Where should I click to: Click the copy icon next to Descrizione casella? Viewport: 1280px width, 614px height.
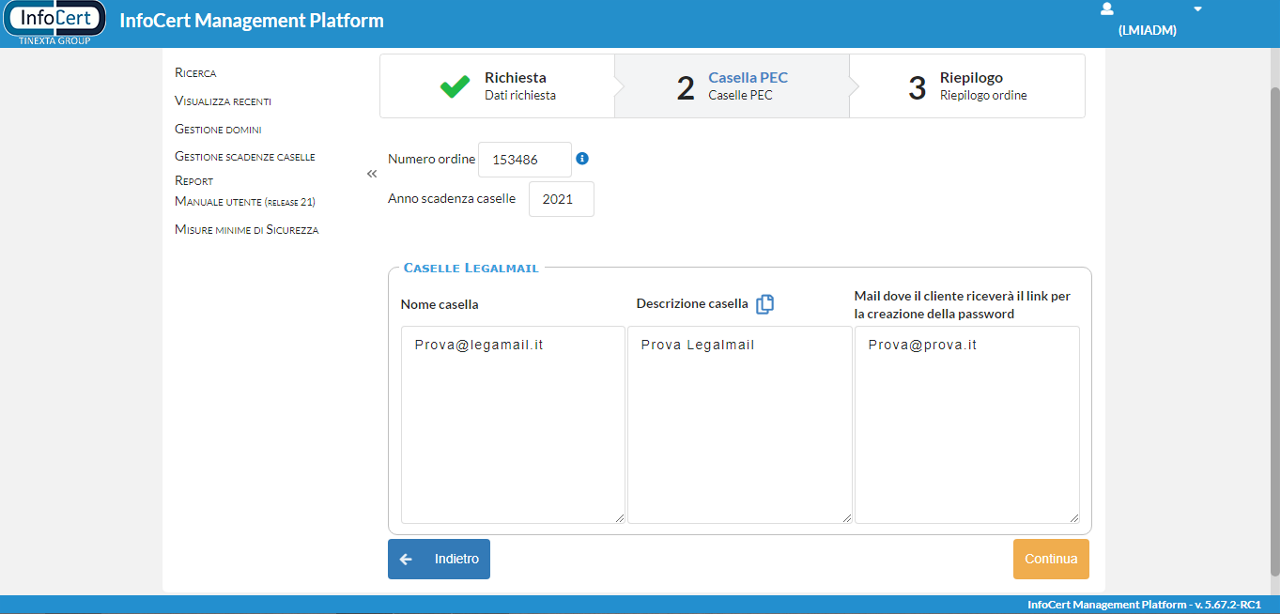pyautogui.click(x=765, y=304)
